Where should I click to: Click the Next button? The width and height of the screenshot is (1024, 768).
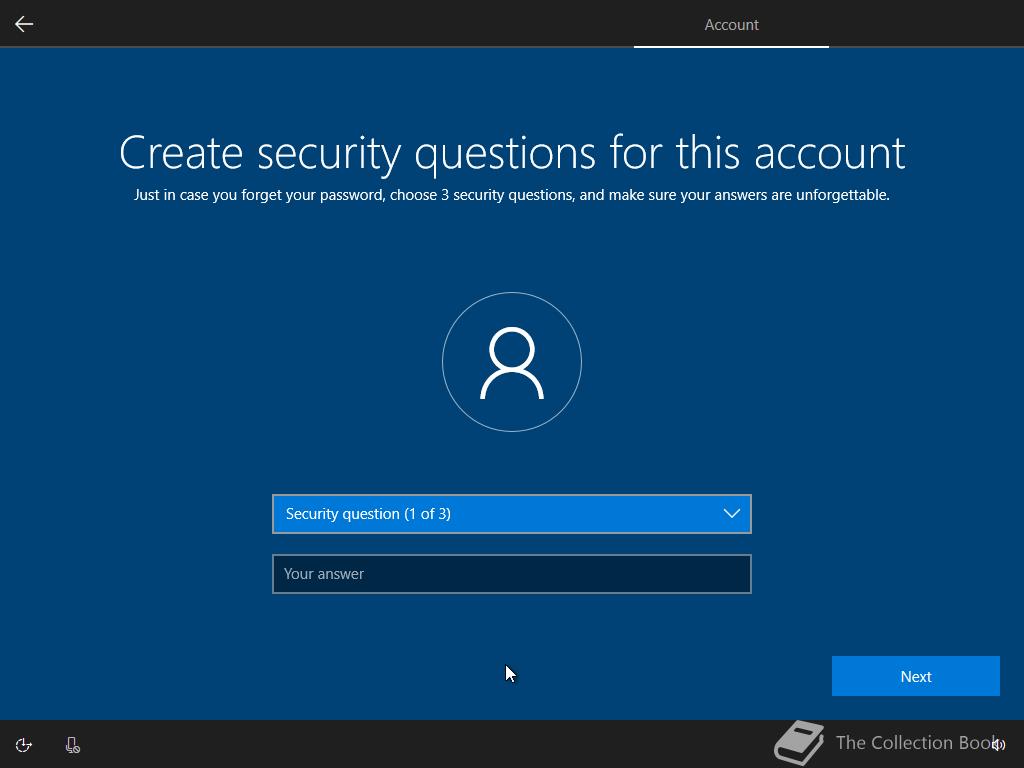coord(916,676)
